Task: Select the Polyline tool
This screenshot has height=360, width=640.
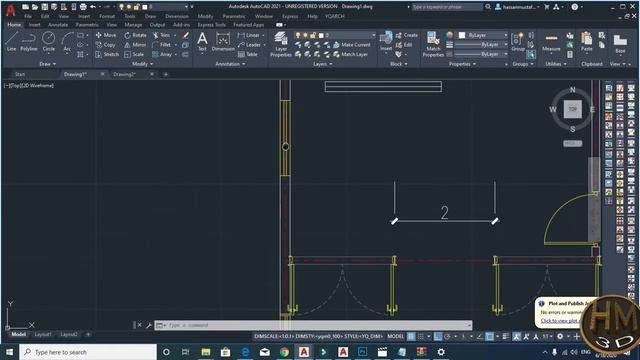Action: pyautogui.click(x=29, y=42)
